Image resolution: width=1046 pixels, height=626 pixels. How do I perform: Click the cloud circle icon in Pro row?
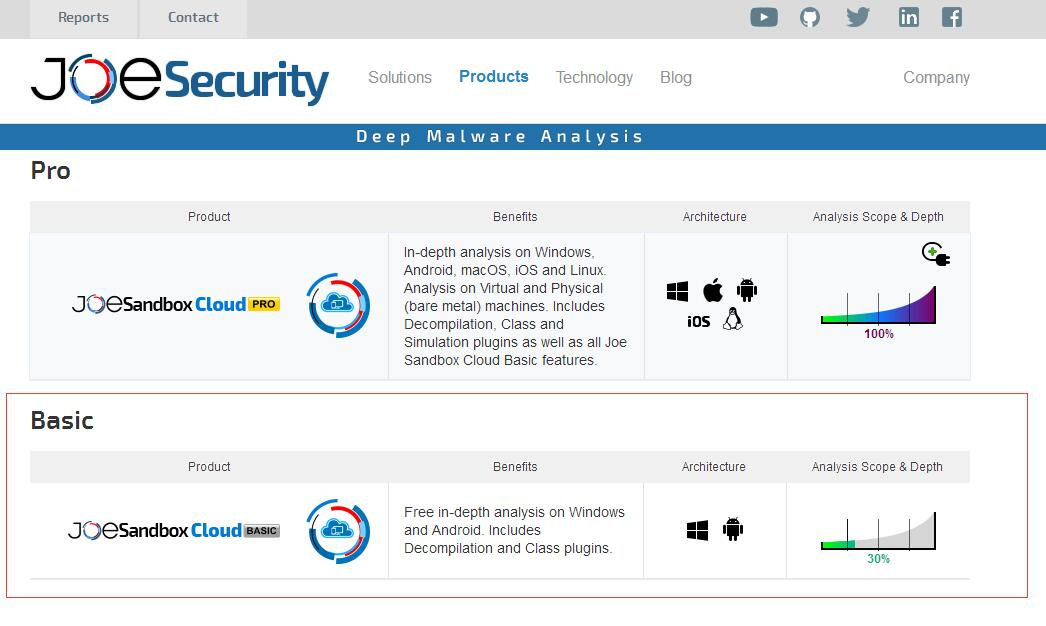click(x=338, y=305)
